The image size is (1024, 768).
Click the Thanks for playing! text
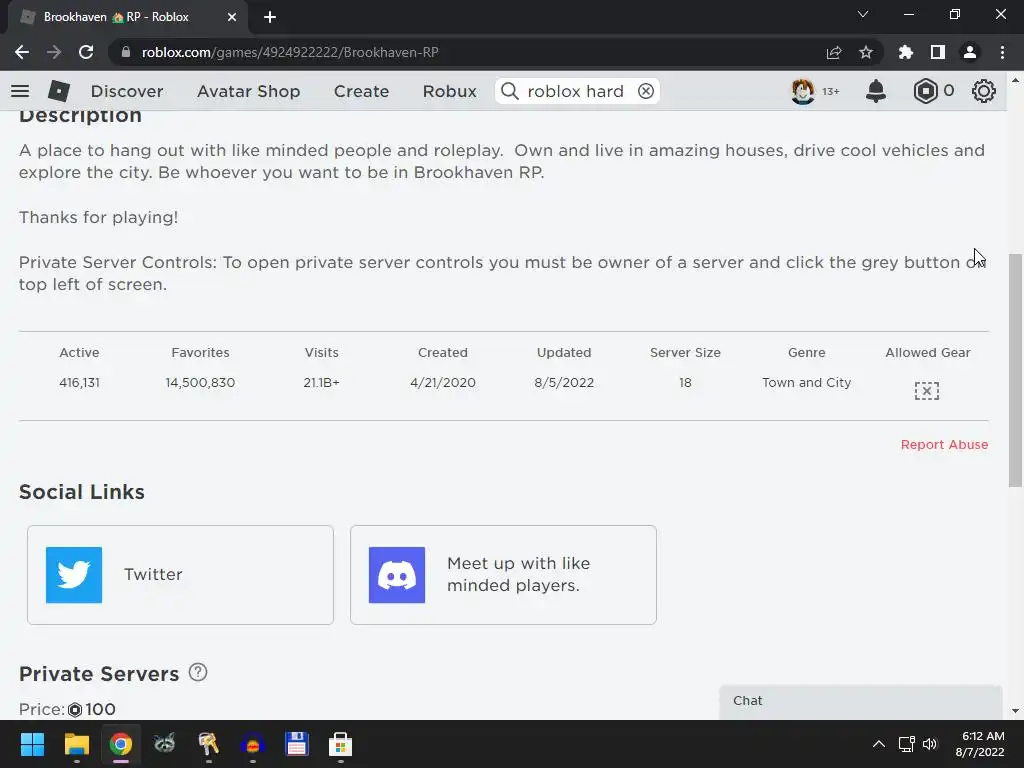tap(99, 217)
